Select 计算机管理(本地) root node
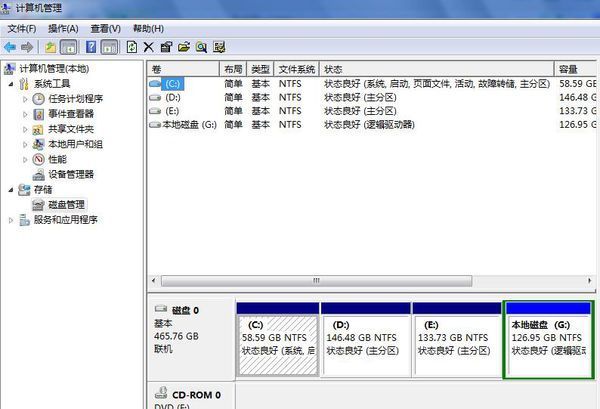Image resolution: width=600 pixels, height=409 pixels. (54, 69)
